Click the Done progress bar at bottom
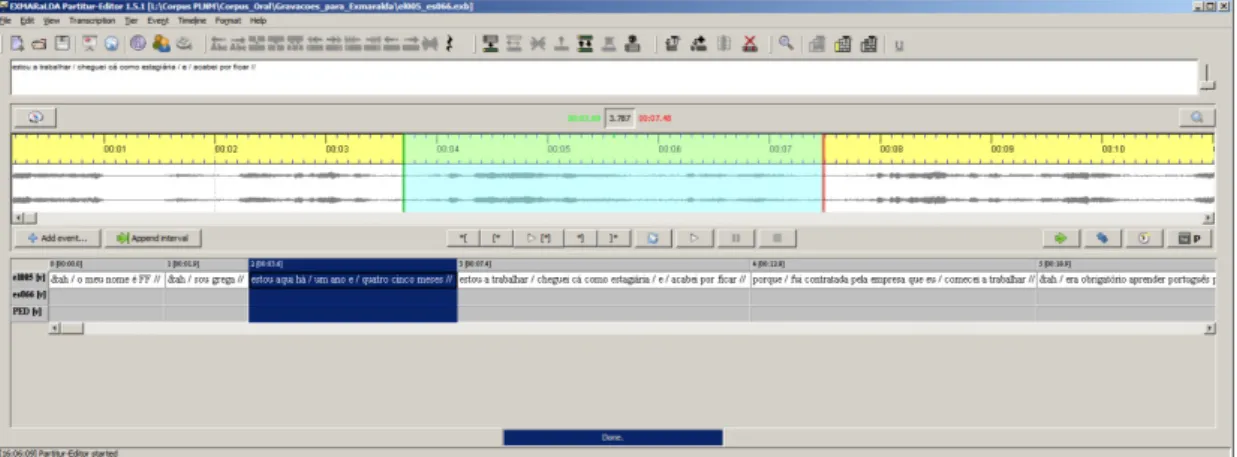The width and height of the screenshot is (1237, 457). 612,437
